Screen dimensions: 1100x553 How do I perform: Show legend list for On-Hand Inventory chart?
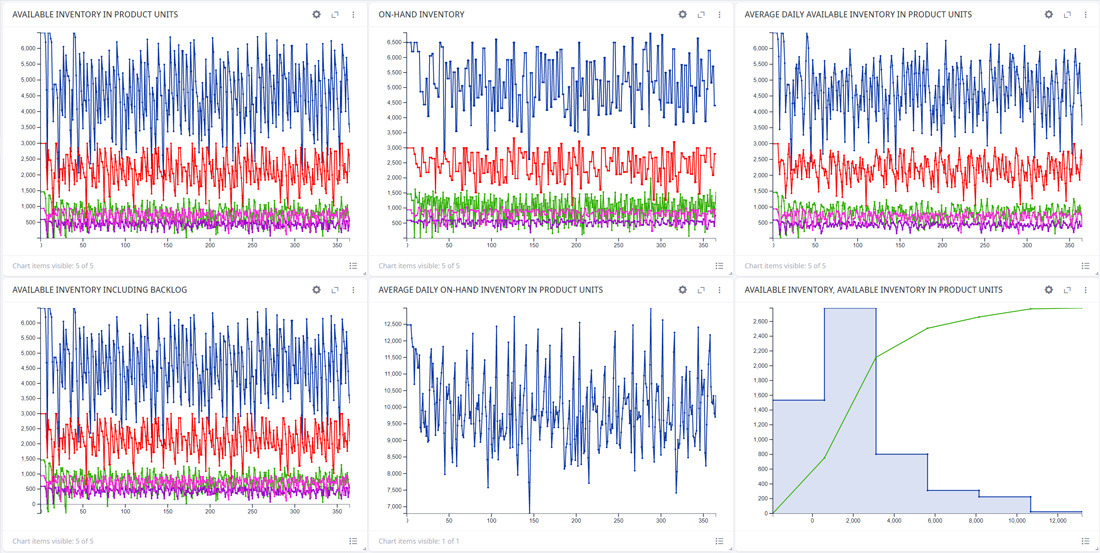pyautogui.click(x=719, y=266)
